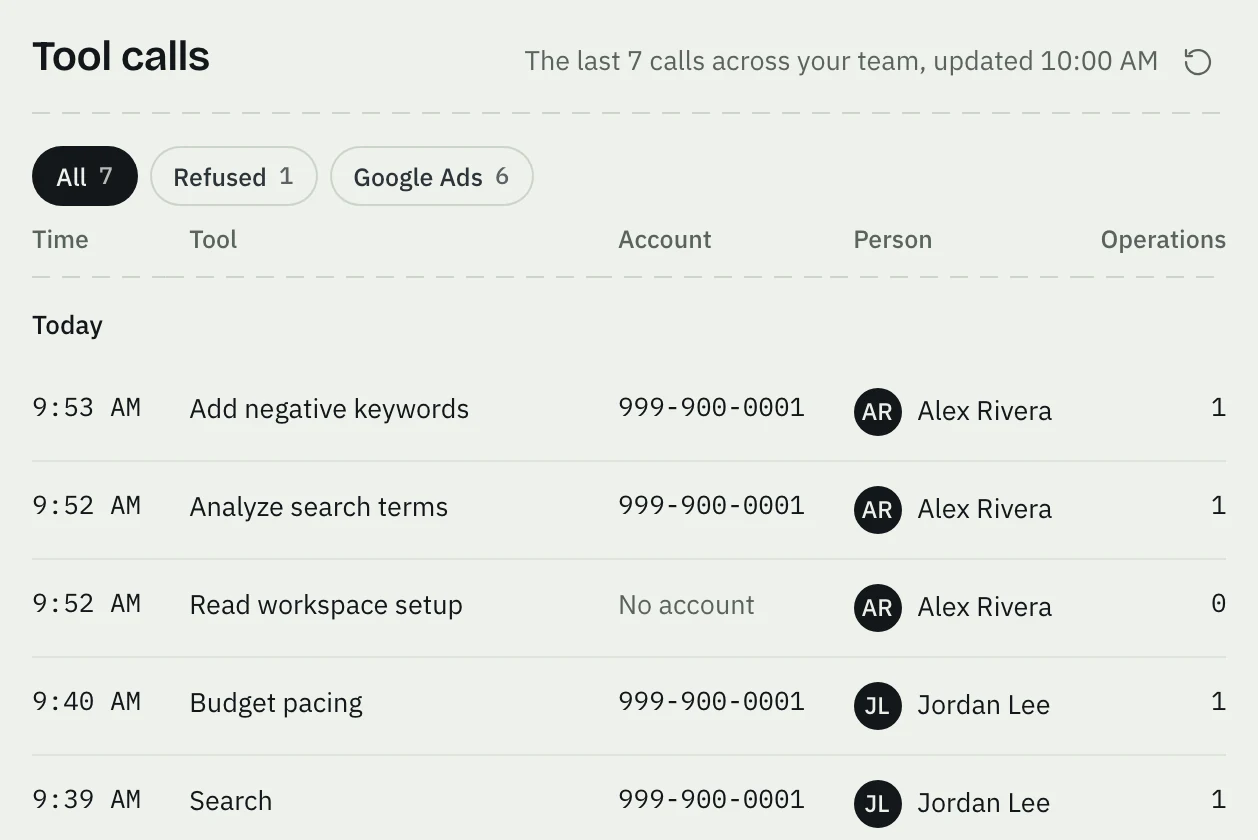Click Alex Rivera in Analyze search terms row
Image resolution: width=1258 pixels, height=840 pixels.
pyautogui.click(x=985, y=509)
